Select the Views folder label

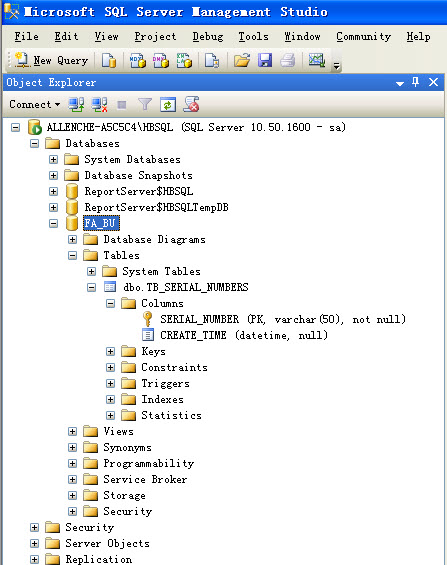coord(118,431)
